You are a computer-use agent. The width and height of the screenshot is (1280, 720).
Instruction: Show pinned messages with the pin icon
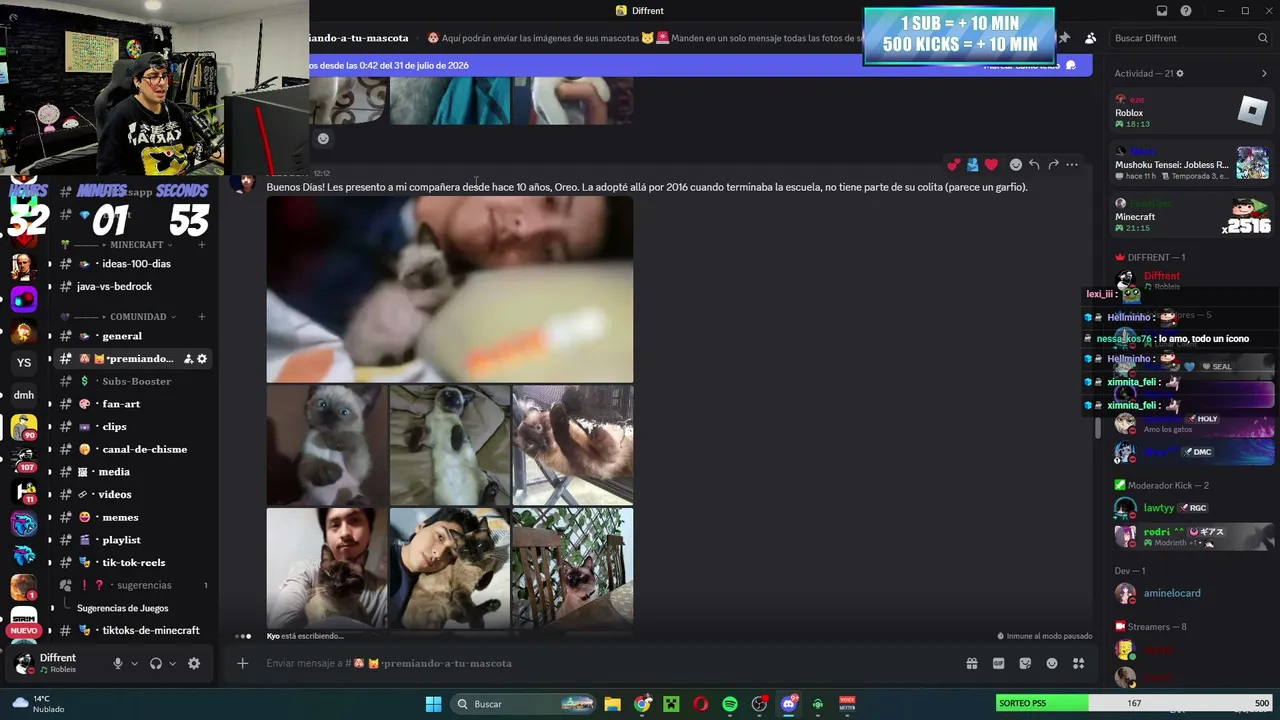point(1064,38)
